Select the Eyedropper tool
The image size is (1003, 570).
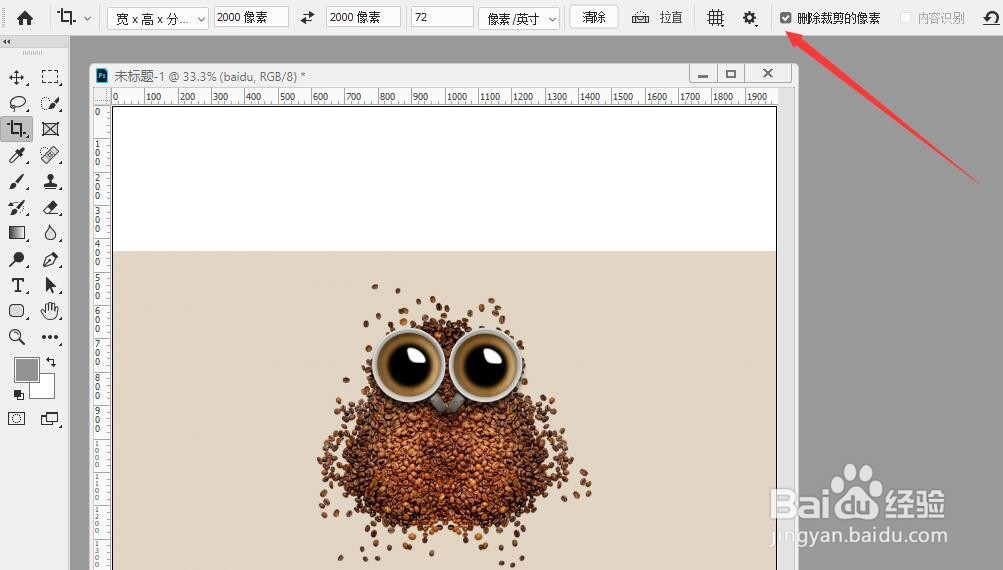tap(17, 155)
